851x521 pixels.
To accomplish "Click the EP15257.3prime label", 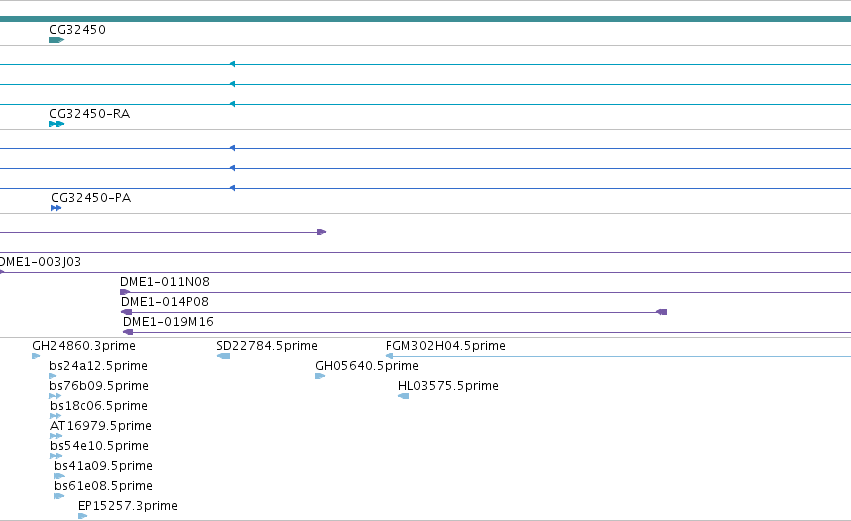I will 128,506.
